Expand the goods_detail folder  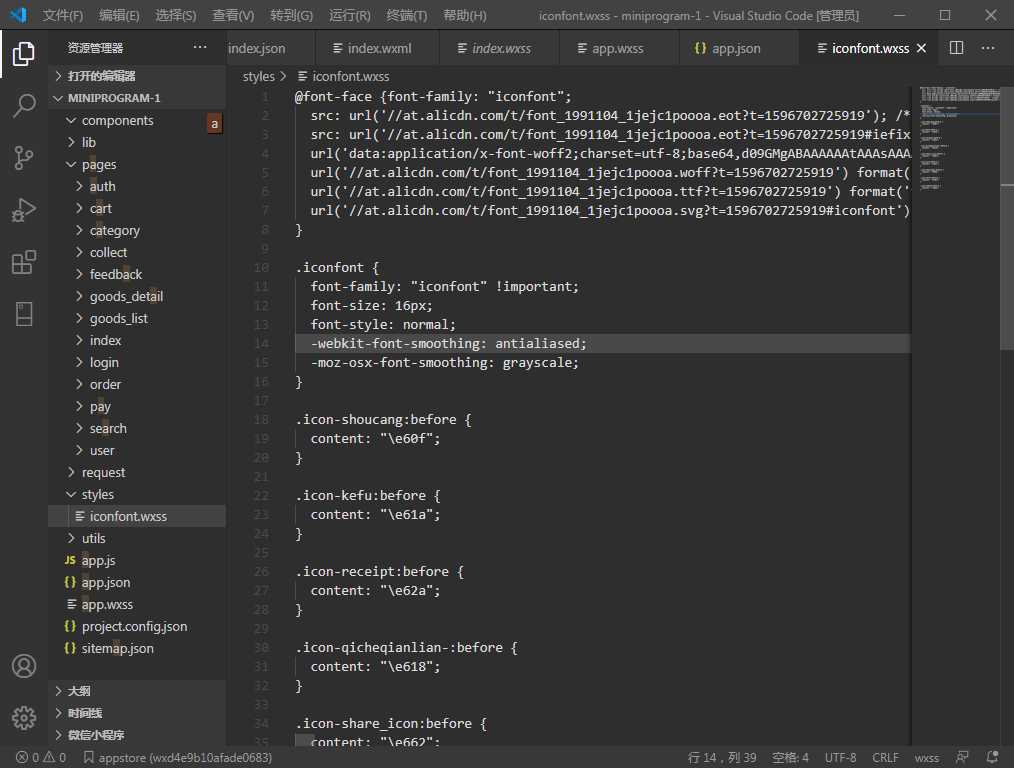coord(137,296)
